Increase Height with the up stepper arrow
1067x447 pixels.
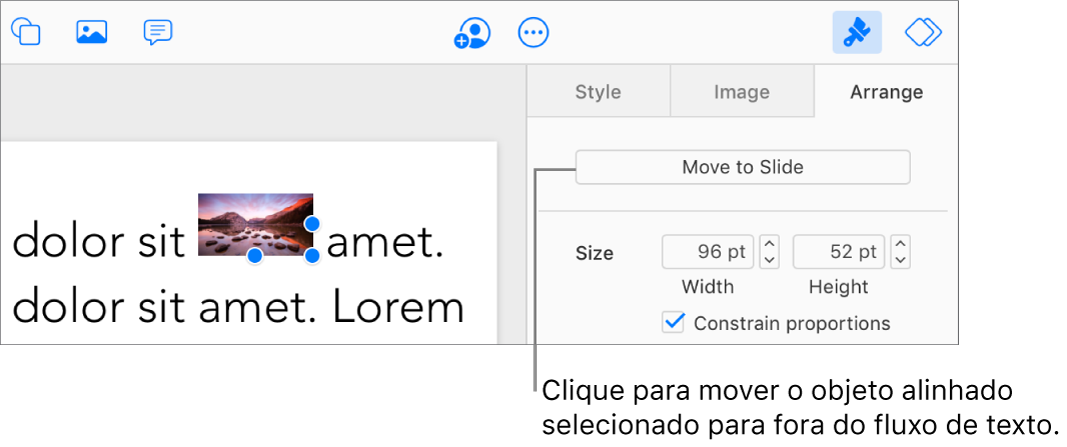(x=901, y=244)
